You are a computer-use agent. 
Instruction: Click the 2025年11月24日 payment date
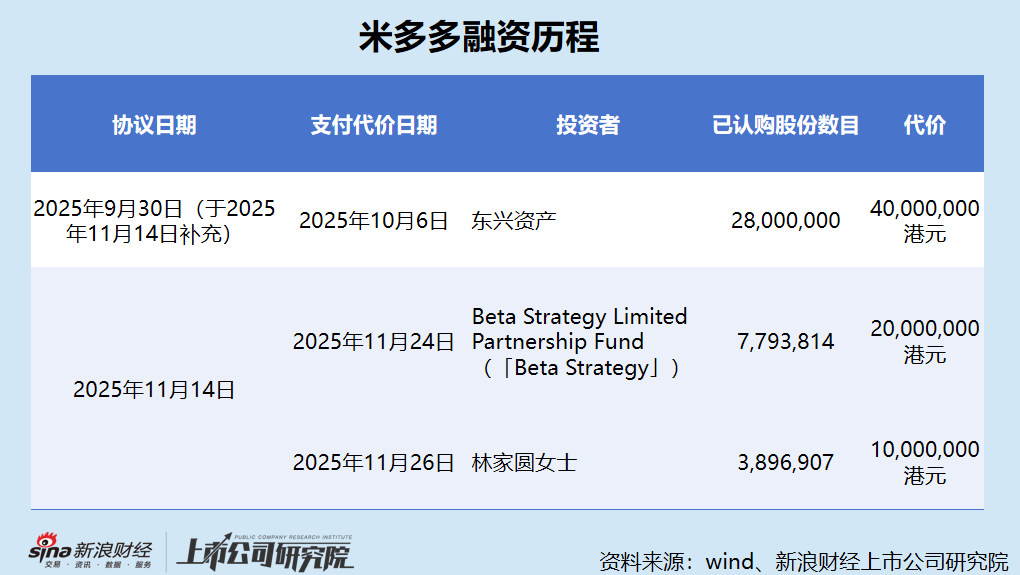click(373, 342)
